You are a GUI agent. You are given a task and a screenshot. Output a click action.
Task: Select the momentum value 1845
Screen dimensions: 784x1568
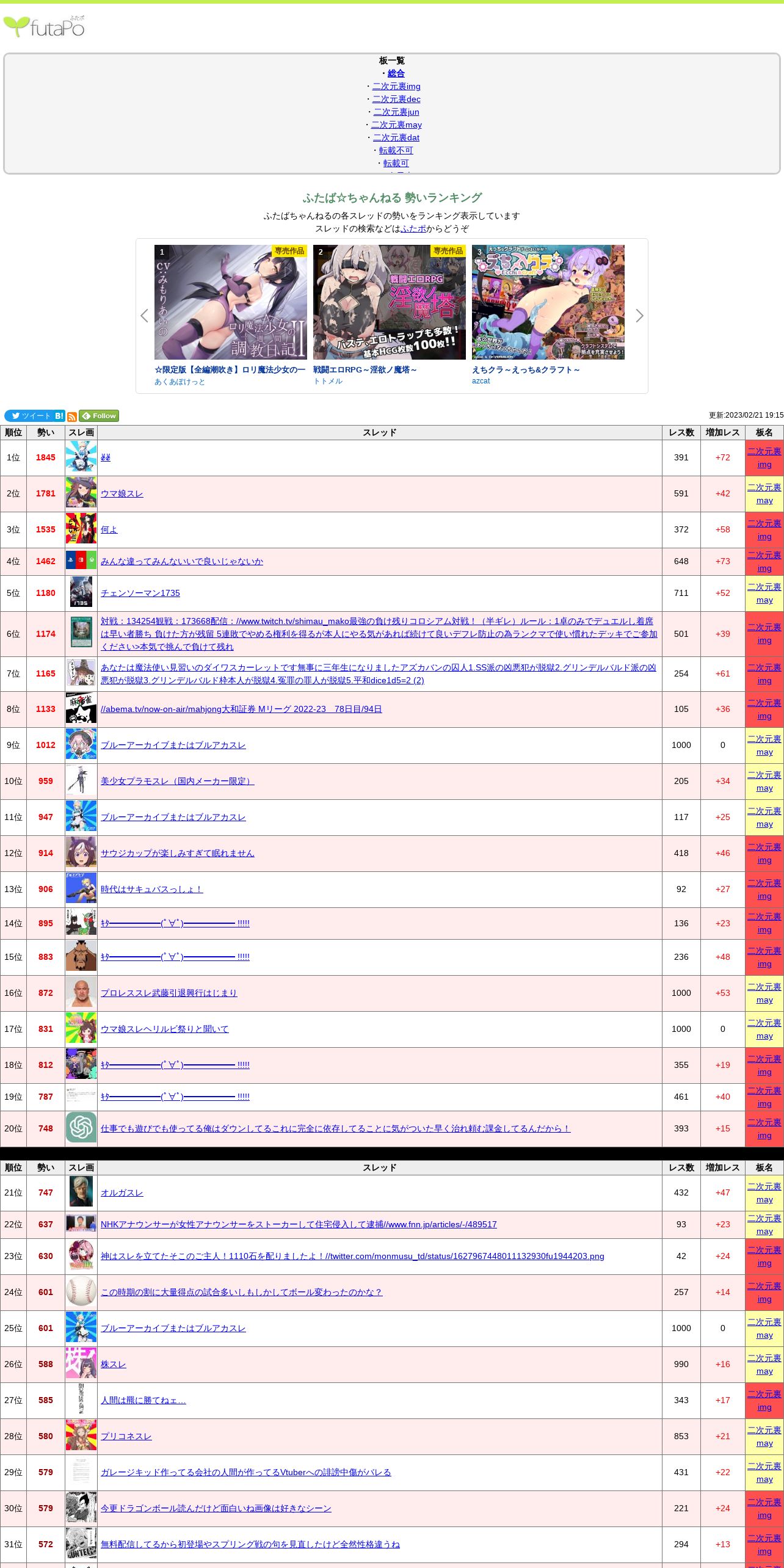point(46,457)
